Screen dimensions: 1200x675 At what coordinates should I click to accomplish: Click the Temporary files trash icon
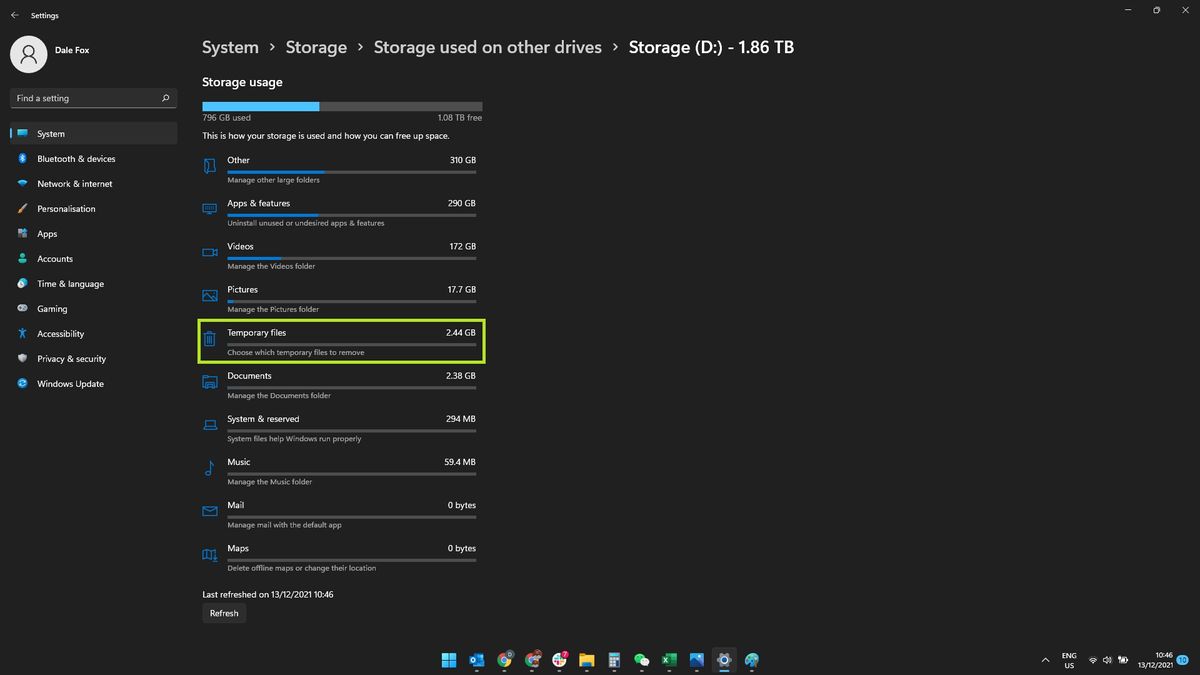tap(209, 339)
